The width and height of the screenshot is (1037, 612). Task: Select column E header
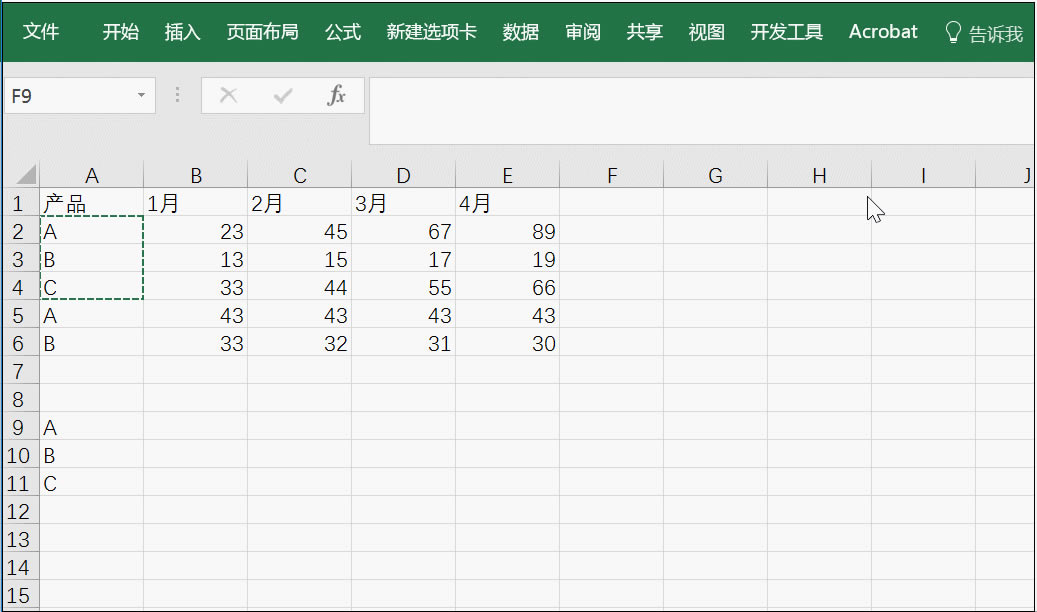(x=507, y=175)
